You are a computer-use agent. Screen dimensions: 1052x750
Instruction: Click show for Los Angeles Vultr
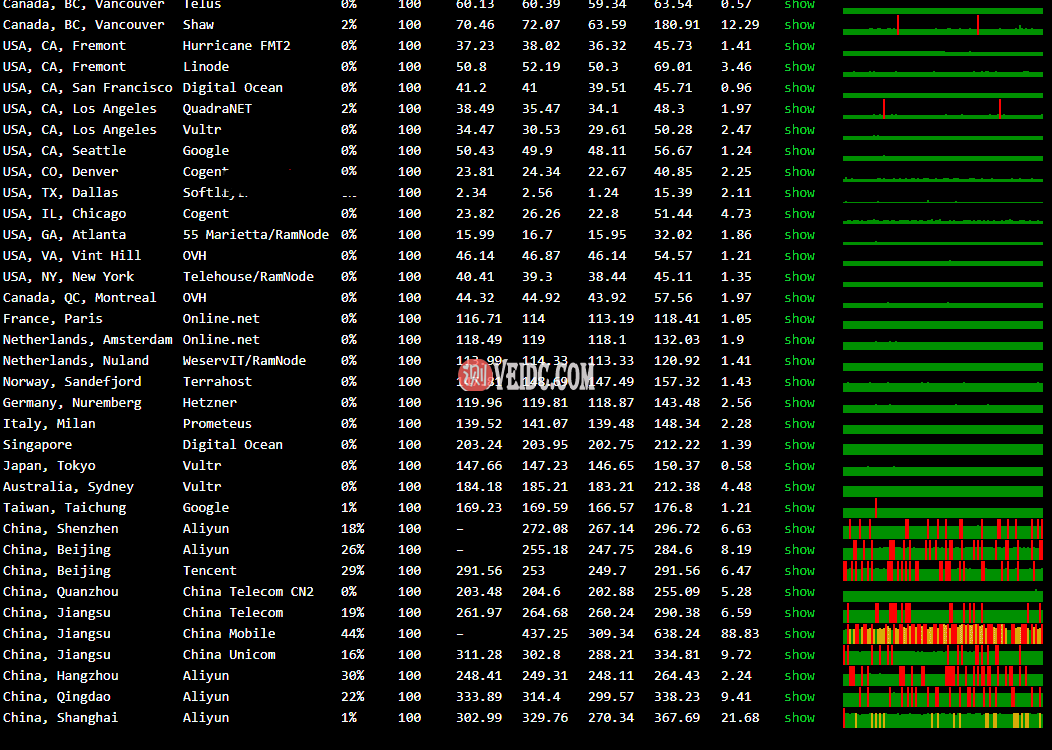tap(799, 129)
